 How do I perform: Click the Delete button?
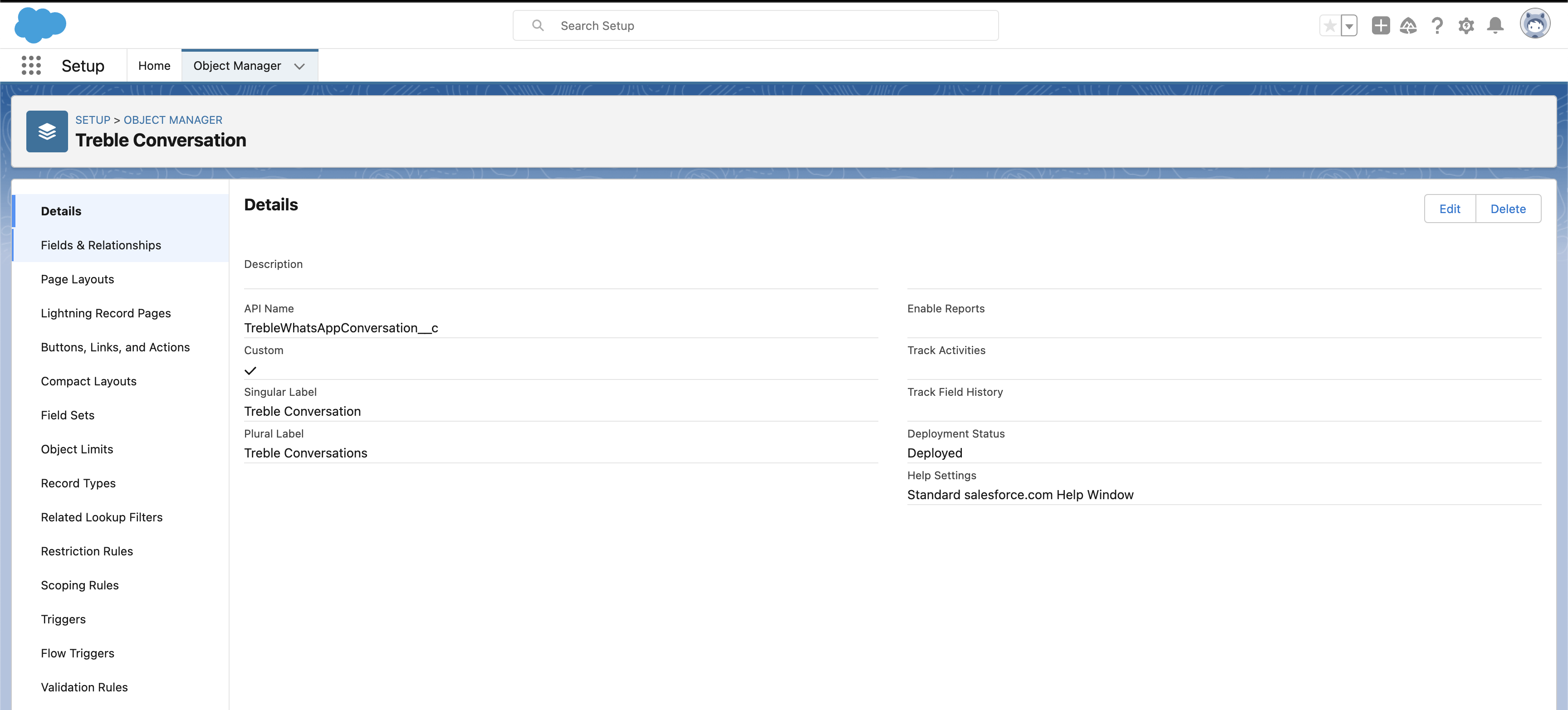1508,209
